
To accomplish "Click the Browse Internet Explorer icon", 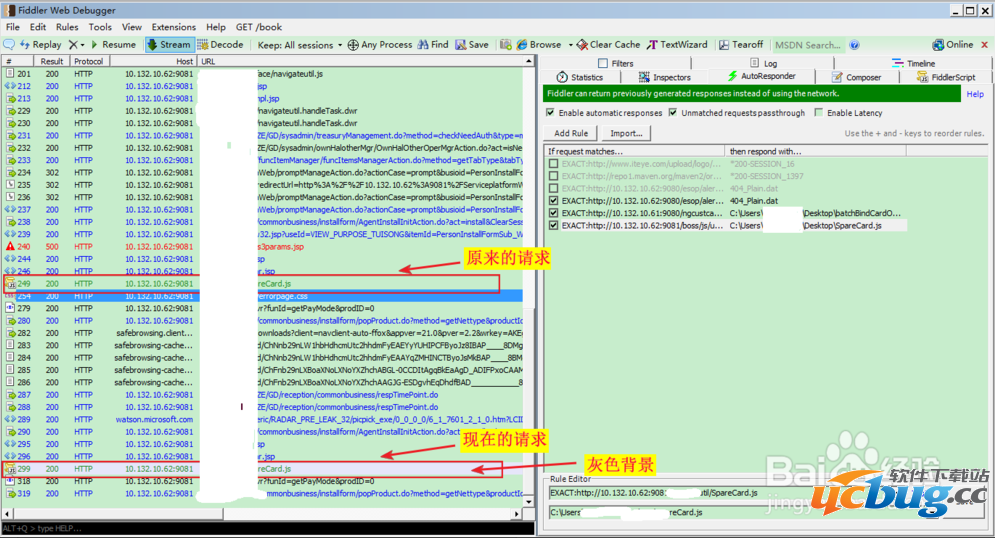I will (522, 44).
